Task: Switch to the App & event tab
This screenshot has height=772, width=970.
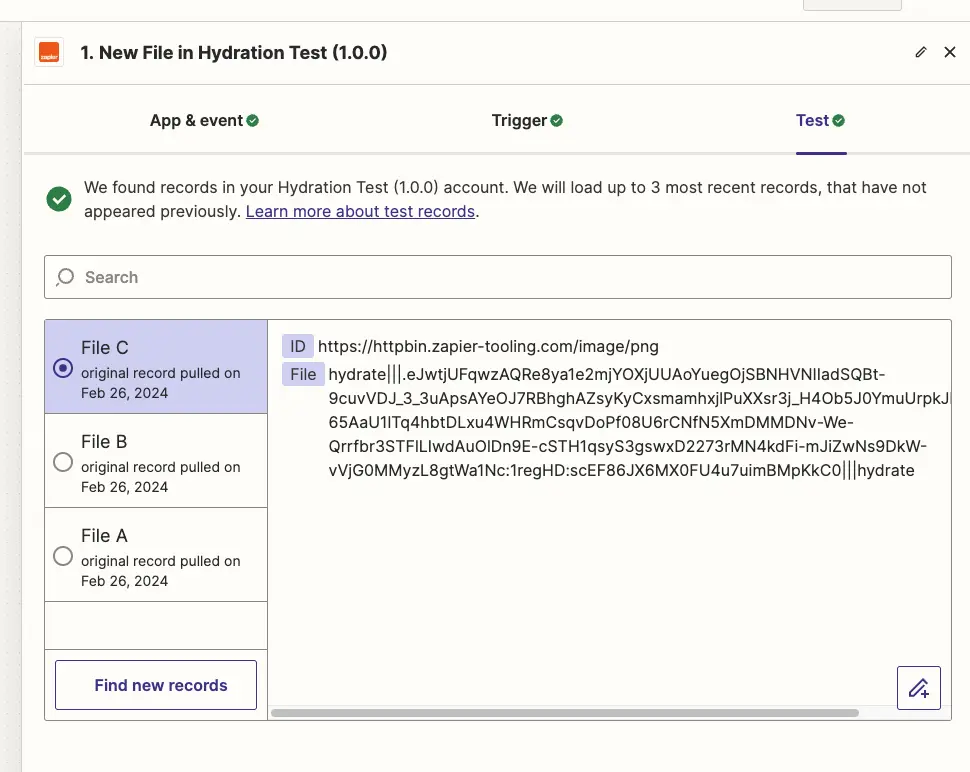Action: (204, 121)
